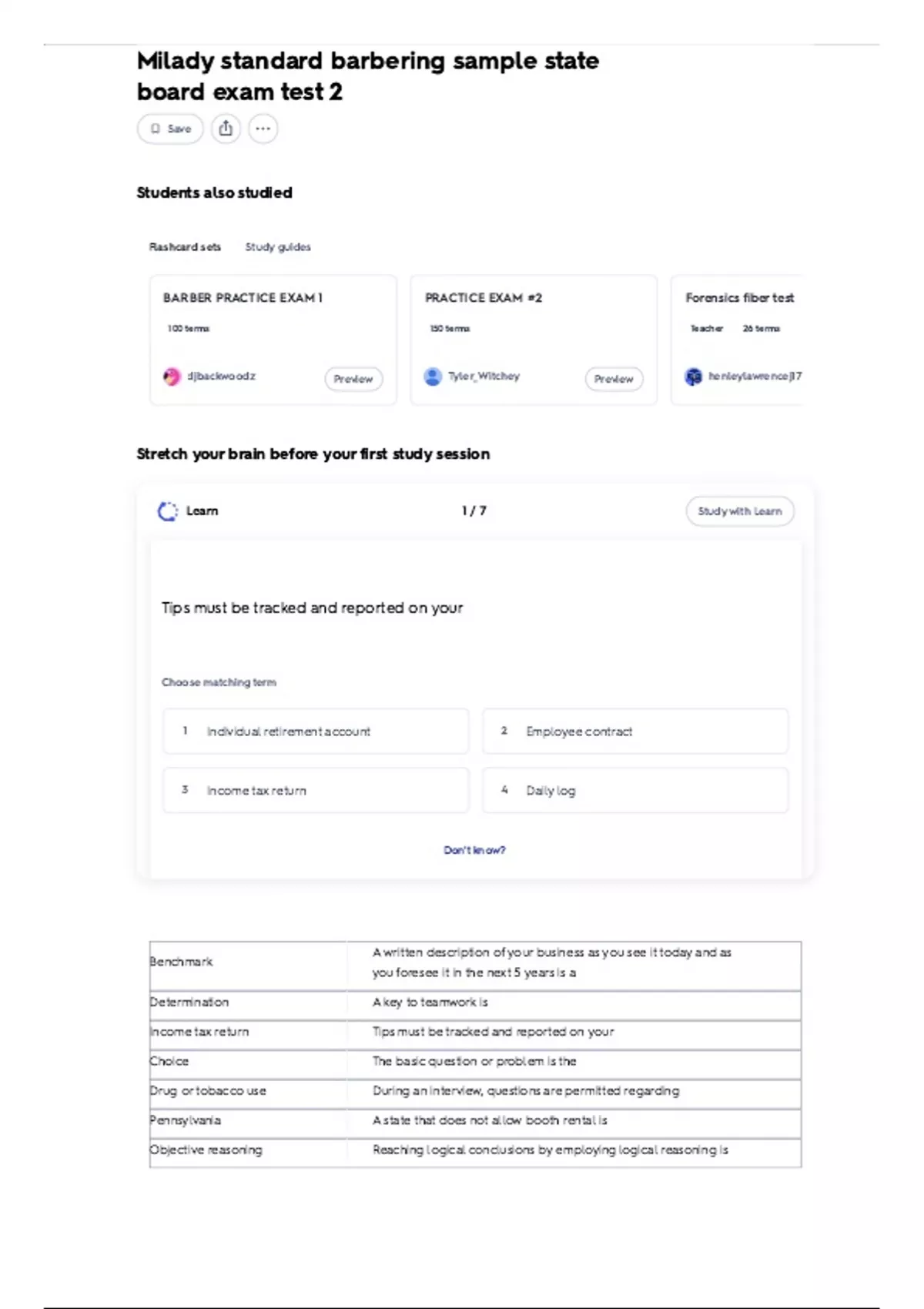This screenshot has width=924, height=1309.
Task: Click djbackwoodz profile avatar
Action: pos(172,377)
